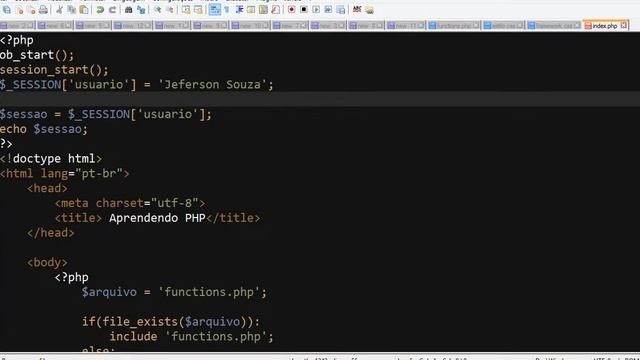The height and width of the screenshot is (360, 640).
Task: Save the current recorded macro icon
Action: coord(340,10)
